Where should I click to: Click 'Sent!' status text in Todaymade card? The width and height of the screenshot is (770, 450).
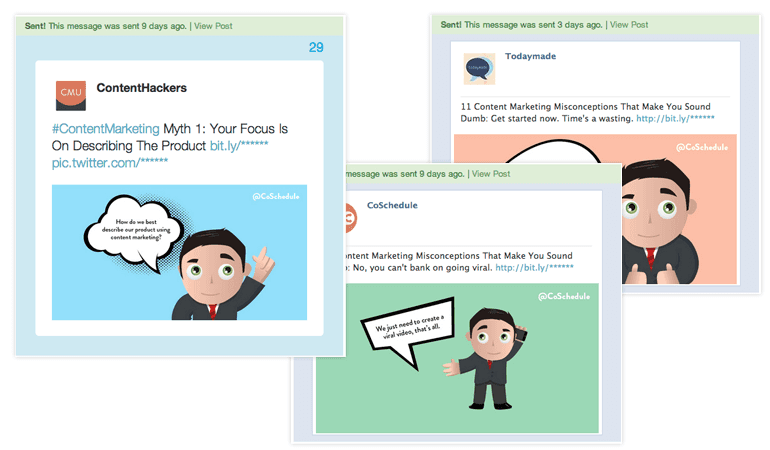tap(450, 25)
